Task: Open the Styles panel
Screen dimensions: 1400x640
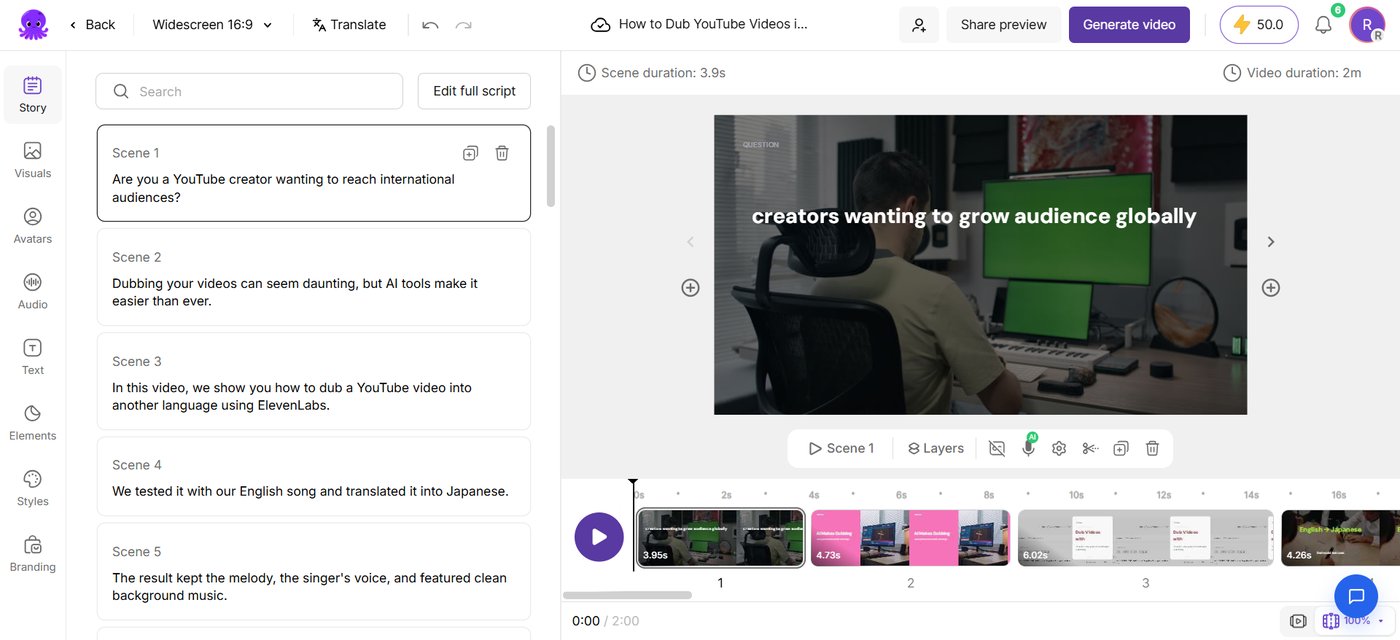Action: tap(33, 489)
